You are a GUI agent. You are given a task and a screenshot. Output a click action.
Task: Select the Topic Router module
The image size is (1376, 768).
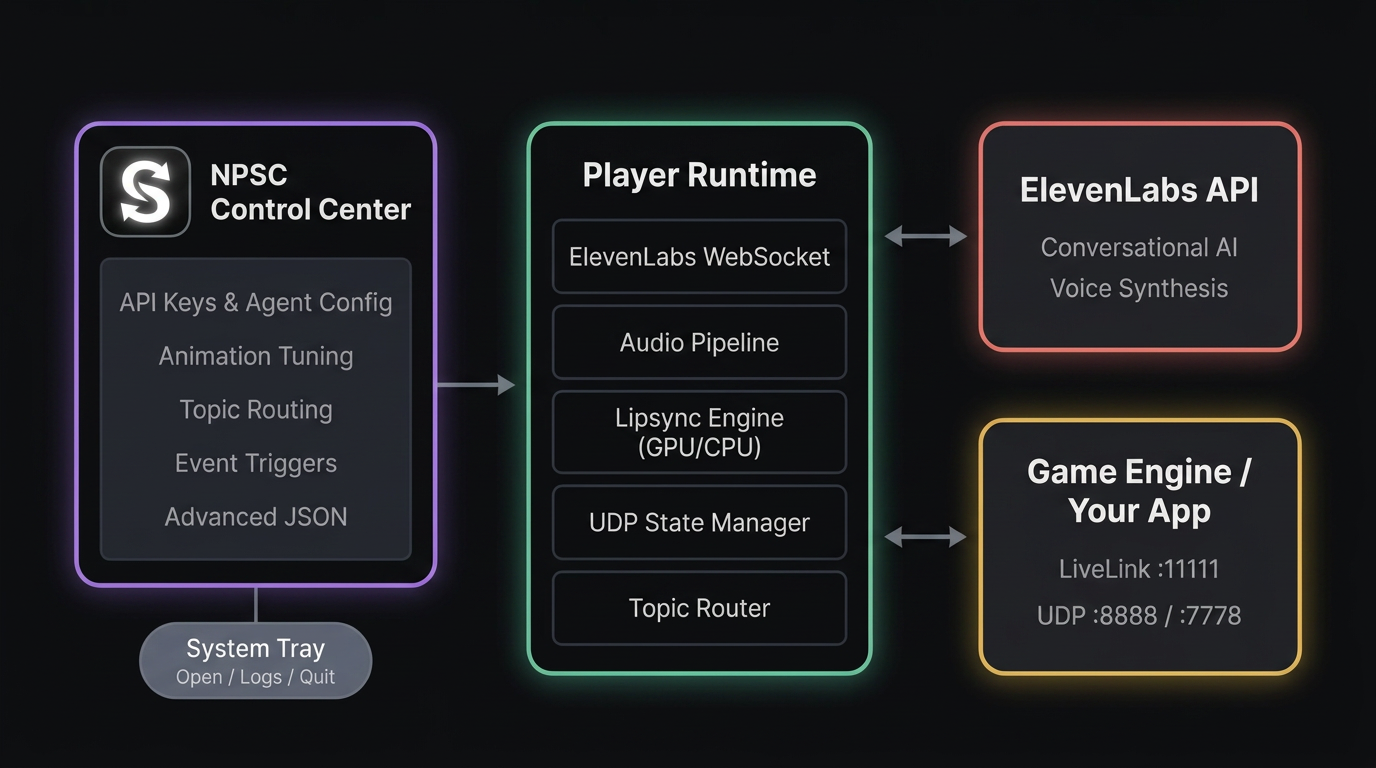[698, 608]
